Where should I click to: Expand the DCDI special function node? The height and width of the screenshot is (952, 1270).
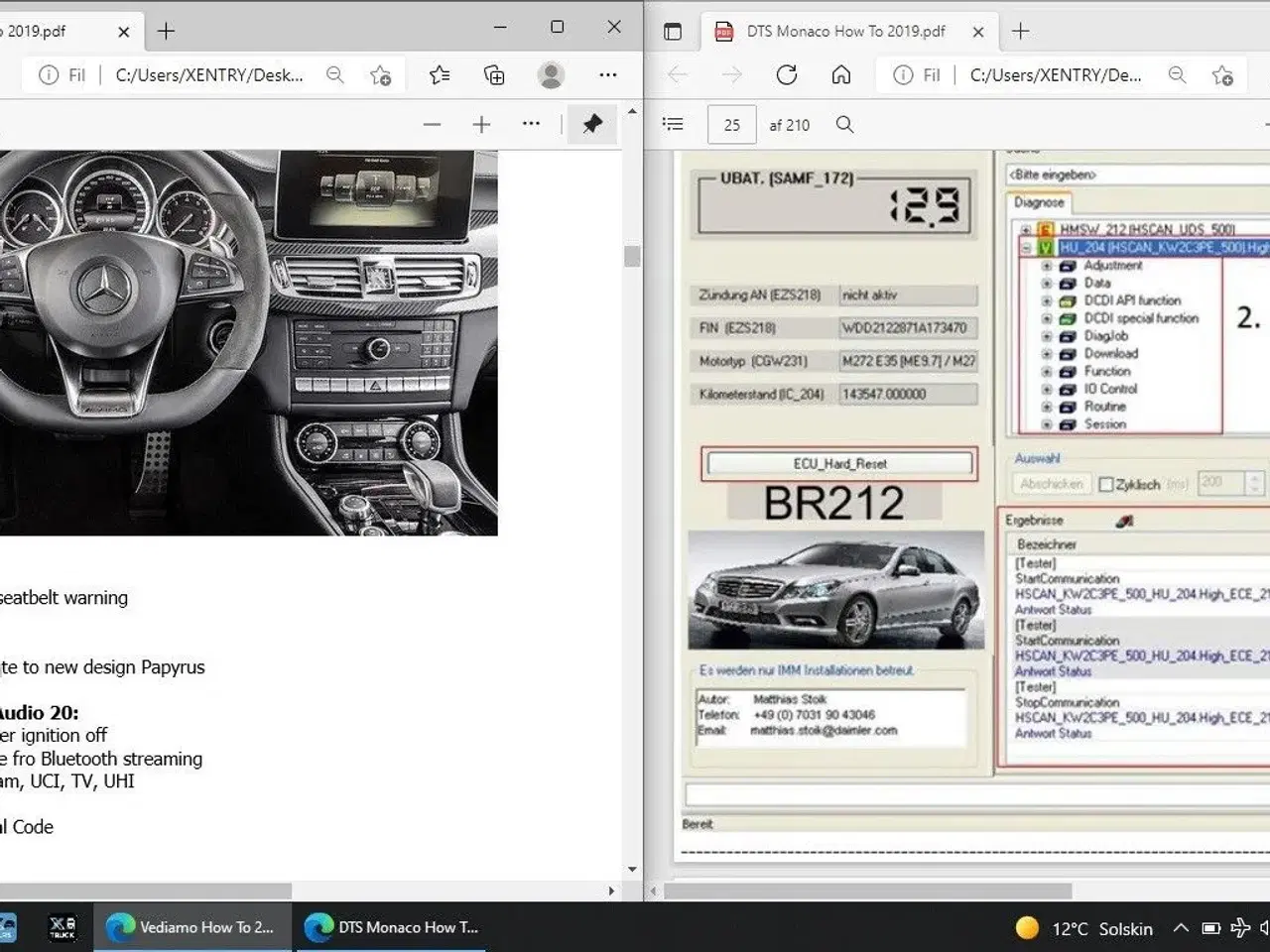(x=1046, y=319)
